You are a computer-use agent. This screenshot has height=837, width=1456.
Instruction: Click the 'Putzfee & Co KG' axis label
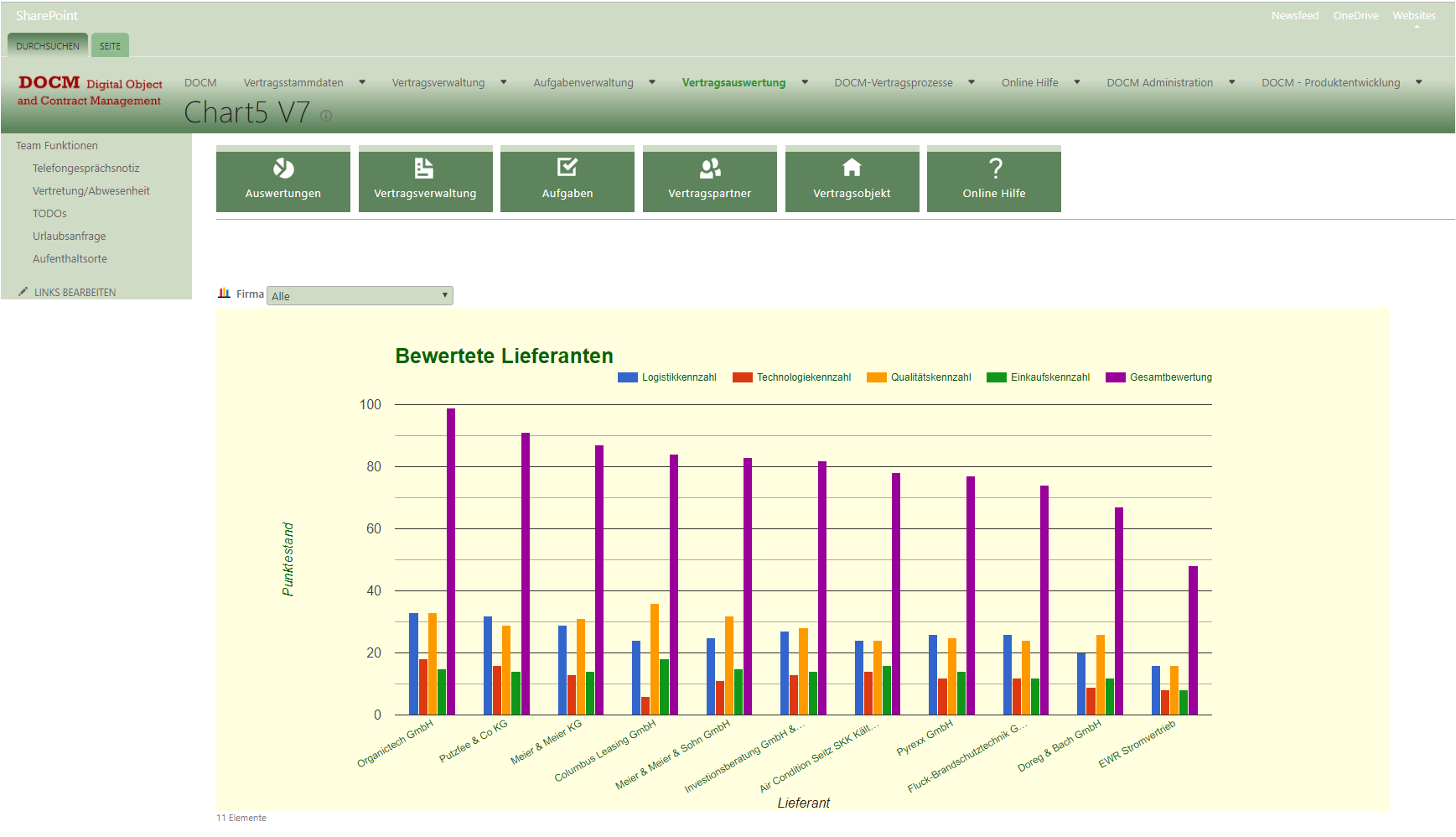point(474,741)
